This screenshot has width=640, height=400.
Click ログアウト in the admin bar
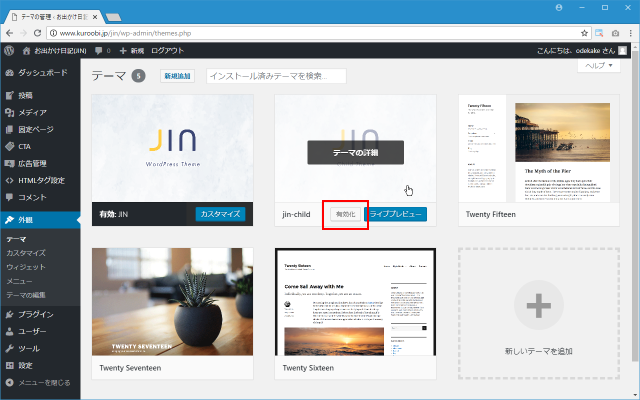[x=167, y=51]
